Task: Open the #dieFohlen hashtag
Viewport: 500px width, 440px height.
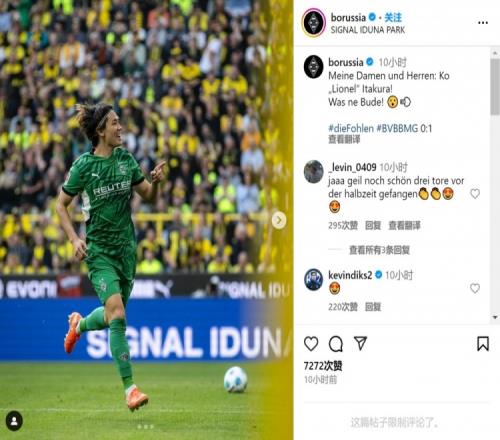Action: [x=351, y=128]
